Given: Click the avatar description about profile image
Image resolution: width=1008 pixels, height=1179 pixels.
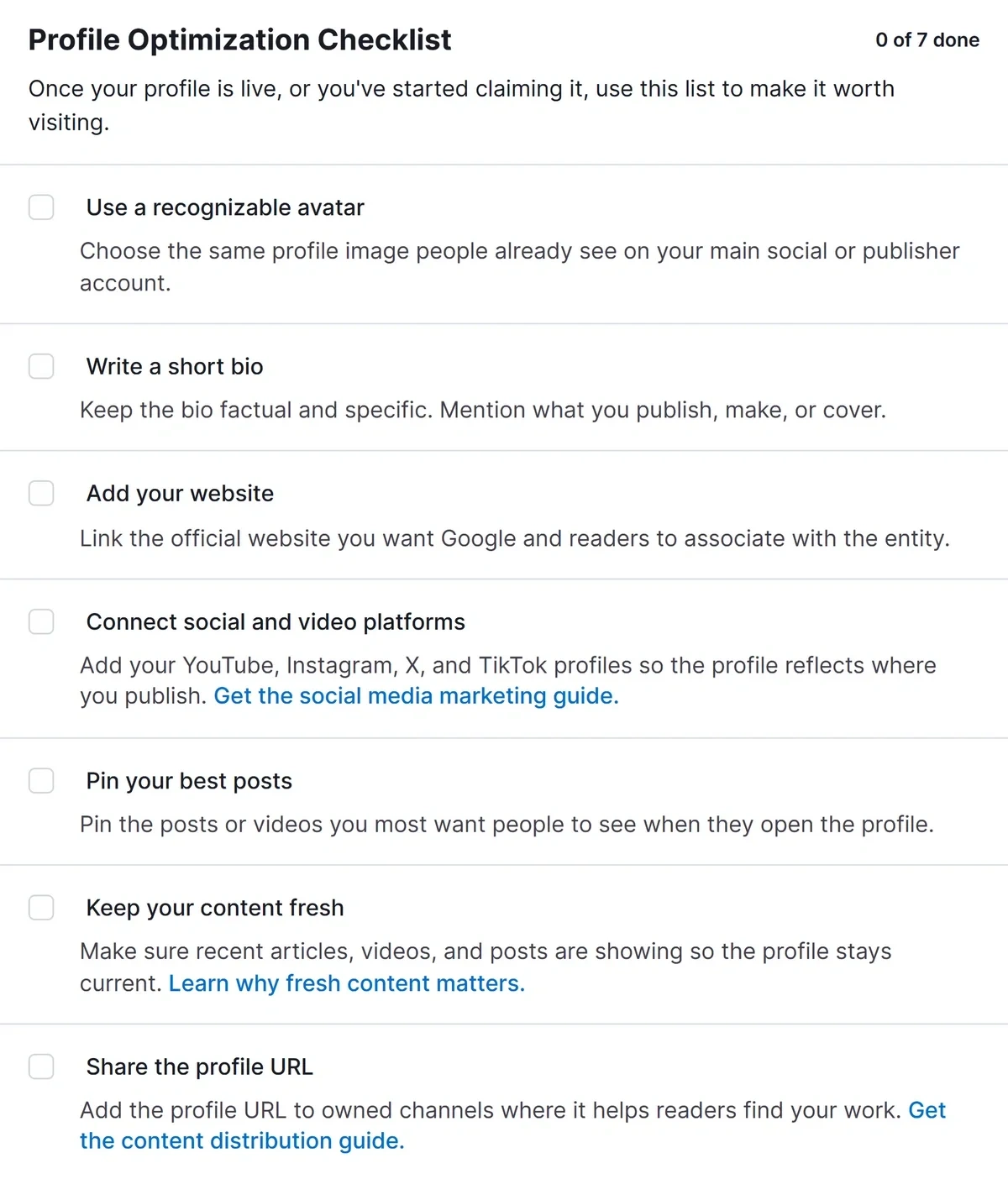Looking at the screenshot, I should pyautogui.click(x=519, y=266).
